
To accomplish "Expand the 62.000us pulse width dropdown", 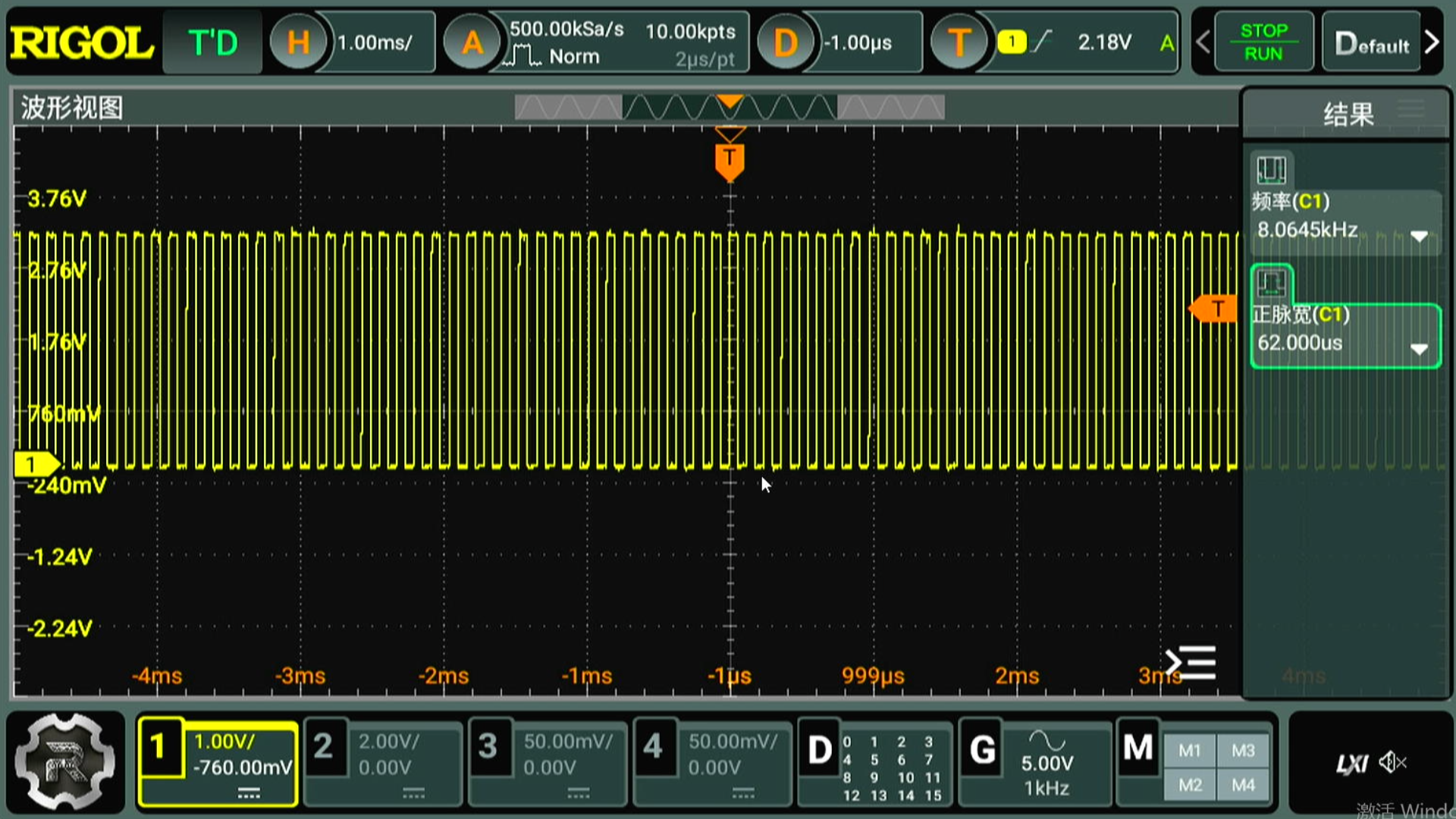I will (x=1419, y=349).
